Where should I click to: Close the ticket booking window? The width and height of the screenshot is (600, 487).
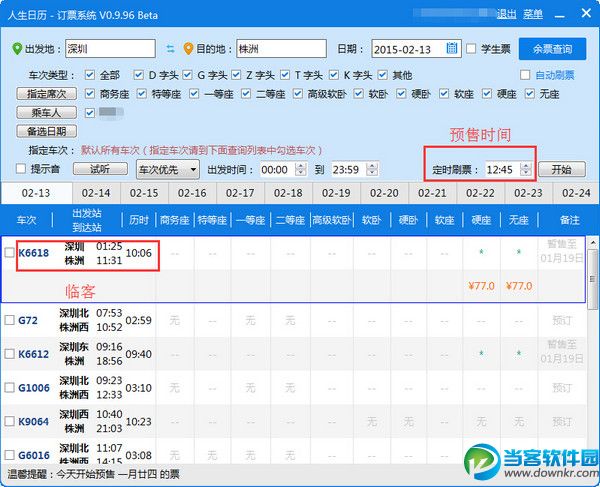(x=586, y=13)
